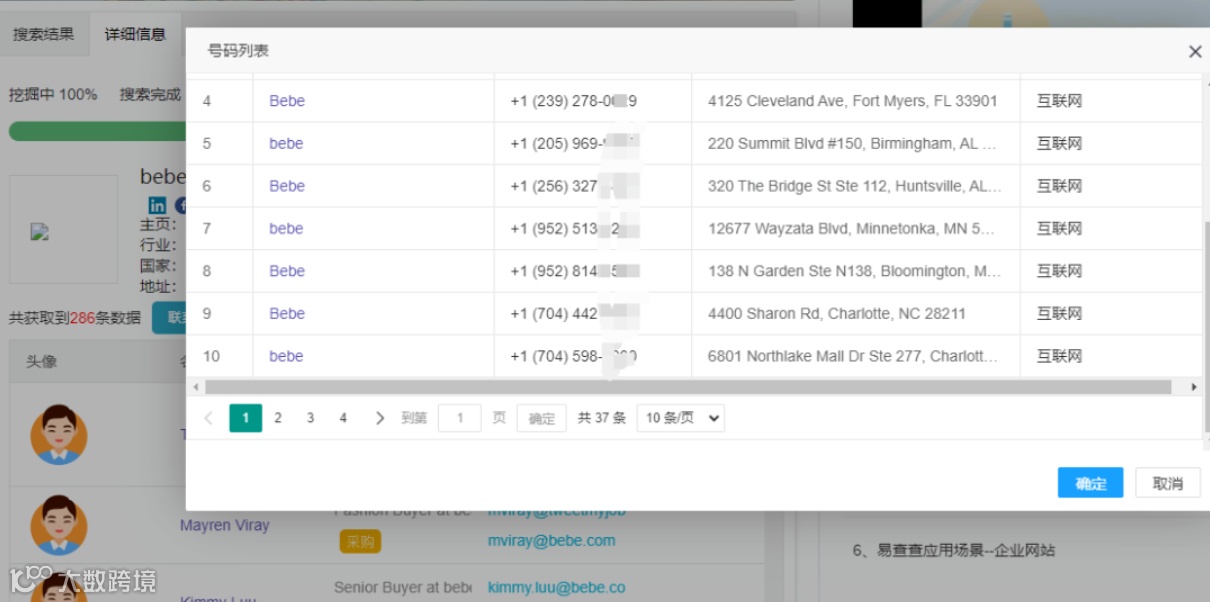1210x602 pixels.
Task: Click the kimmy.luu@bebe.co email link
Action: [556, 587]
